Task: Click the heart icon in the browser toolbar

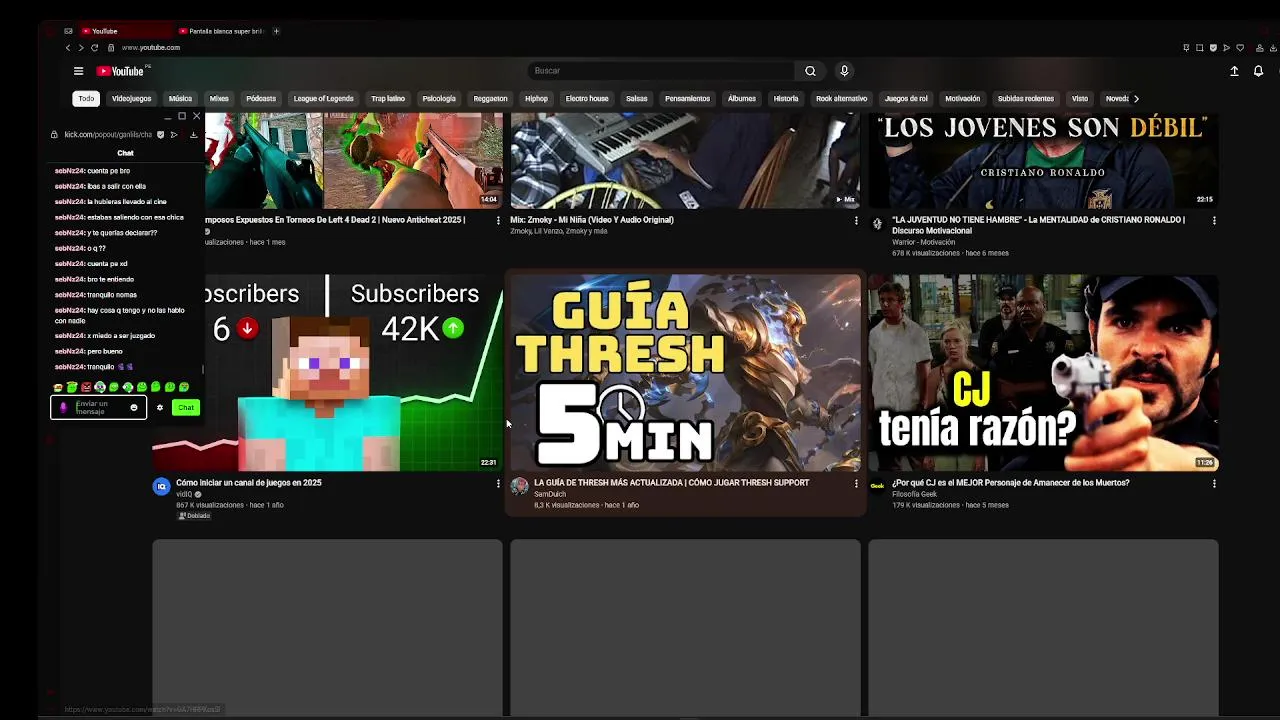Action: pos(1240,48)
